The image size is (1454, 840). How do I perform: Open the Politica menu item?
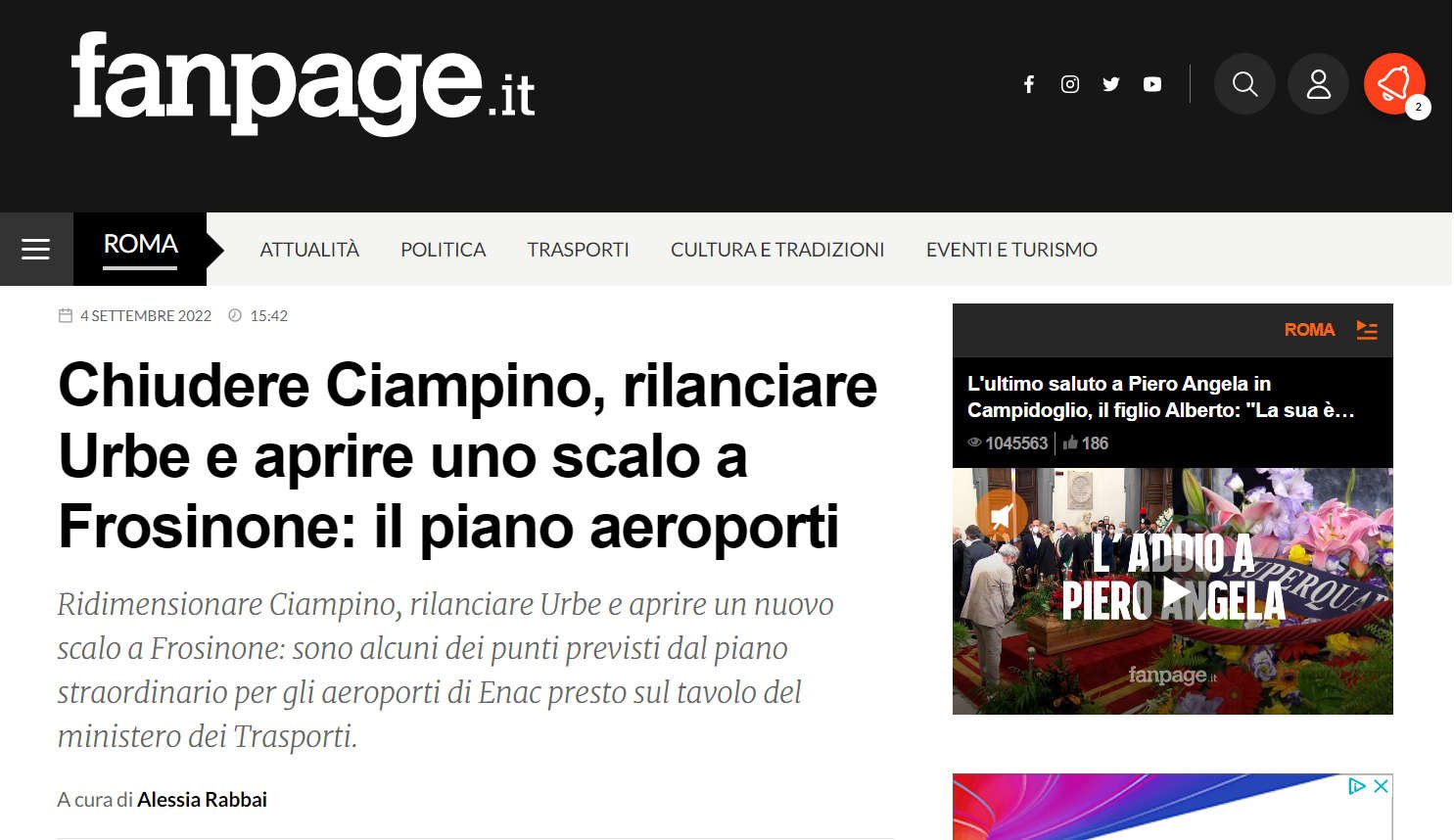pyautogui.click(x=443, y=250)
